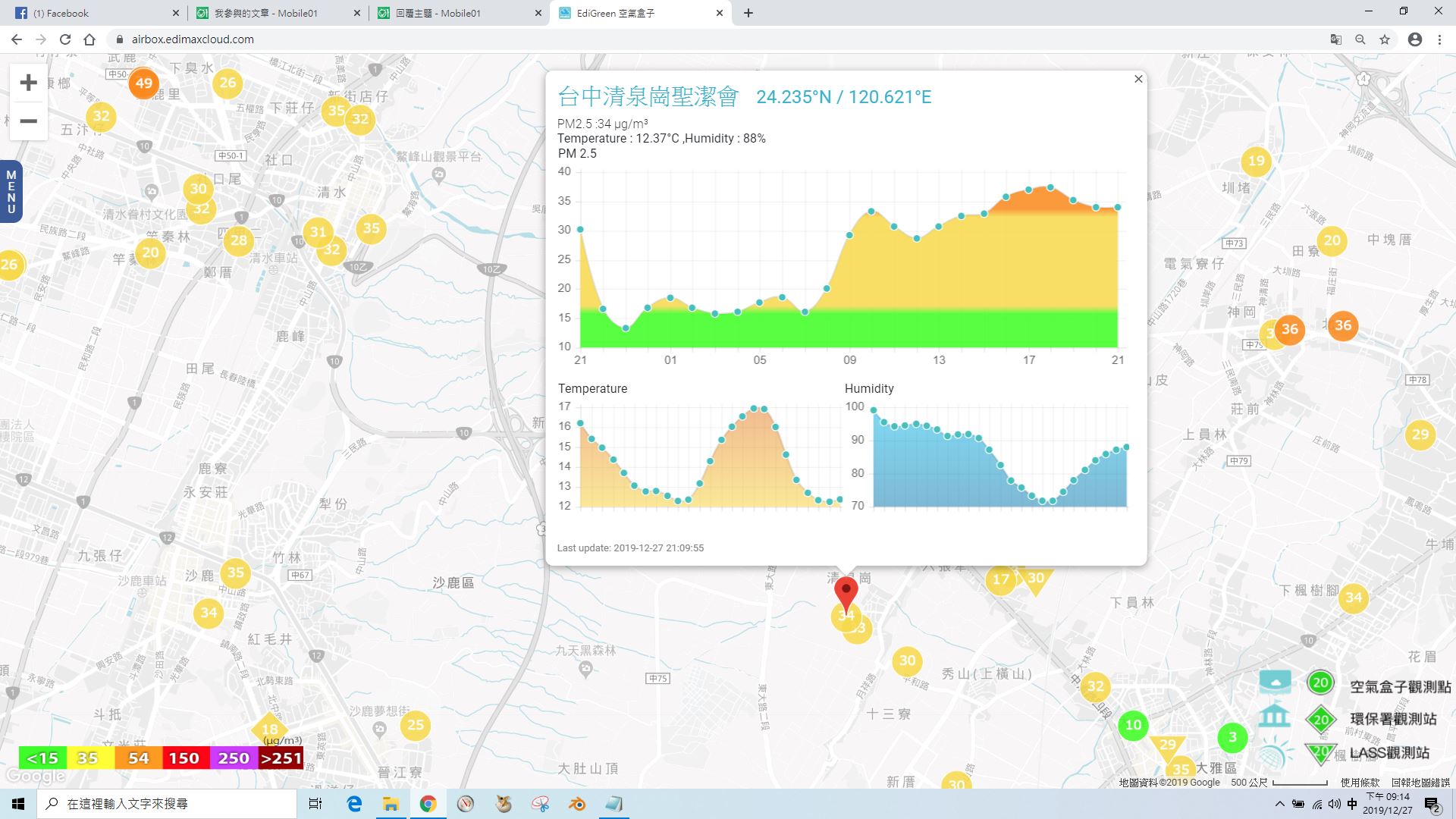View site info lock icon
1456x819 pixels.
point(119,39)
